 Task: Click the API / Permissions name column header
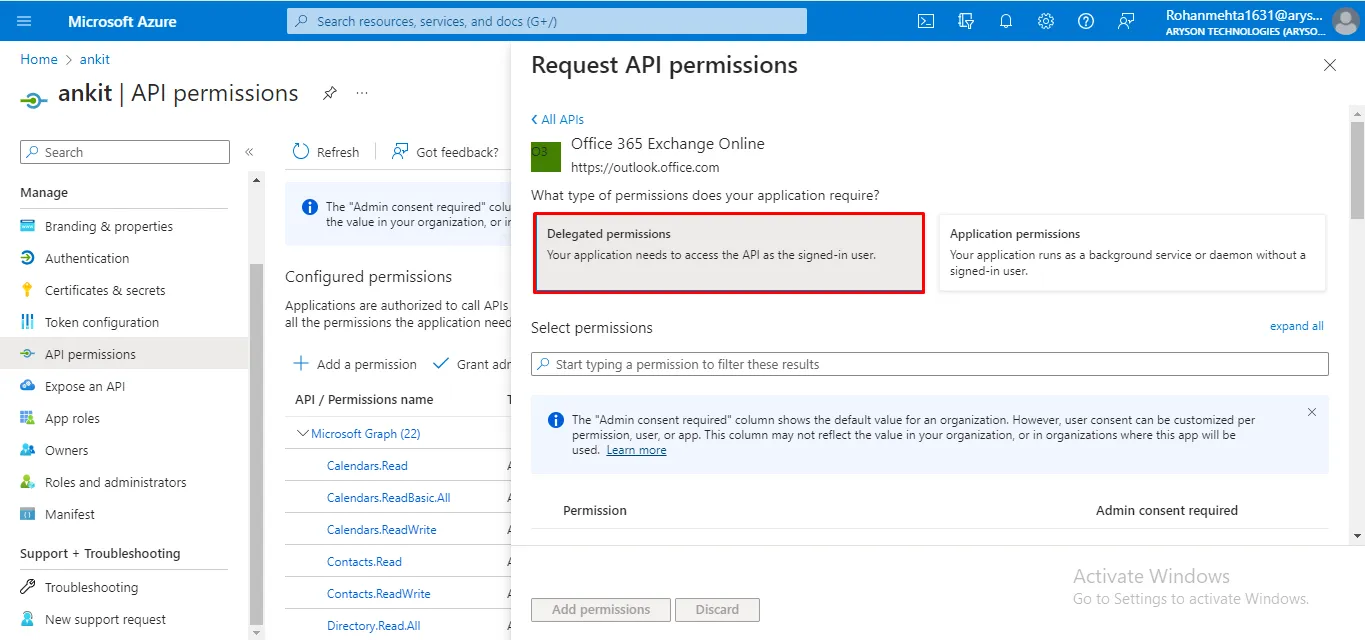pos(364,399)
